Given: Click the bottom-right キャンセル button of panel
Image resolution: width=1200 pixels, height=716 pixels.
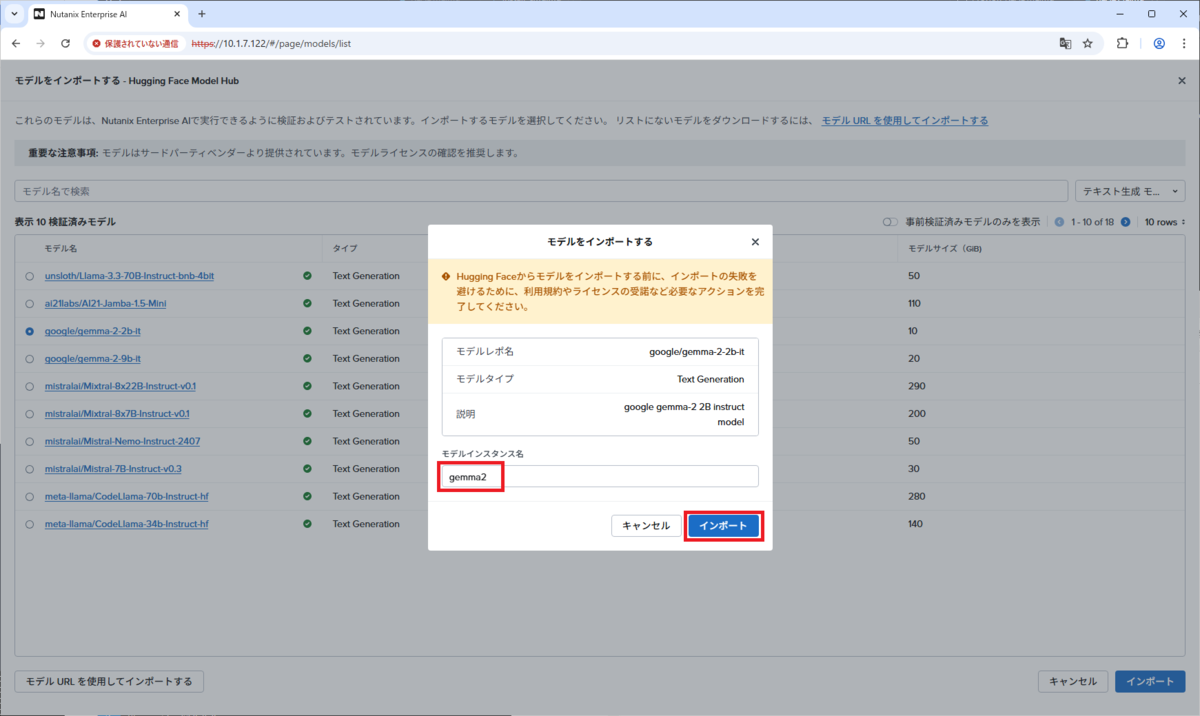Looking at the screenshot, I should click(1073, 681).
